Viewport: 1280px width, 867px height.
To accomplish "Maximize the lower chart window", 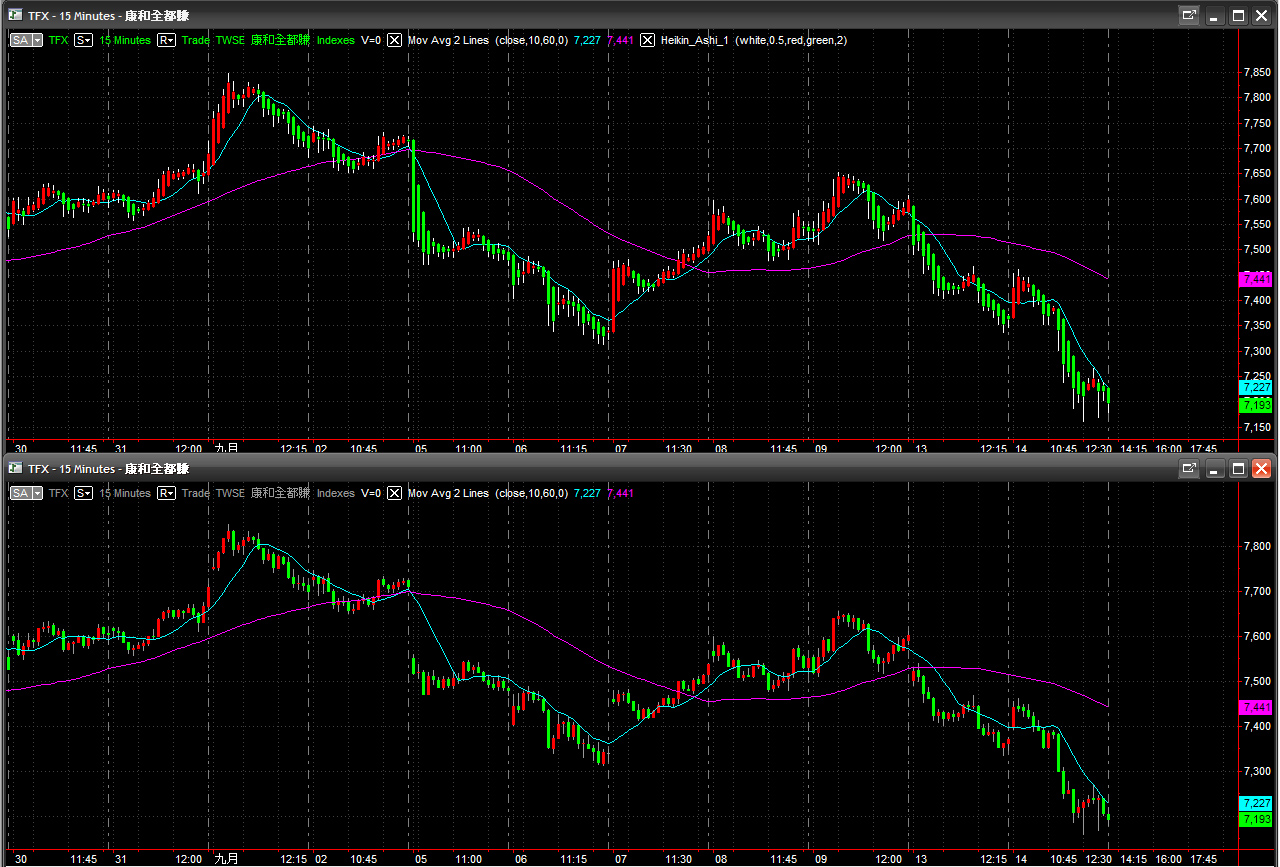I will [1239, 468].
